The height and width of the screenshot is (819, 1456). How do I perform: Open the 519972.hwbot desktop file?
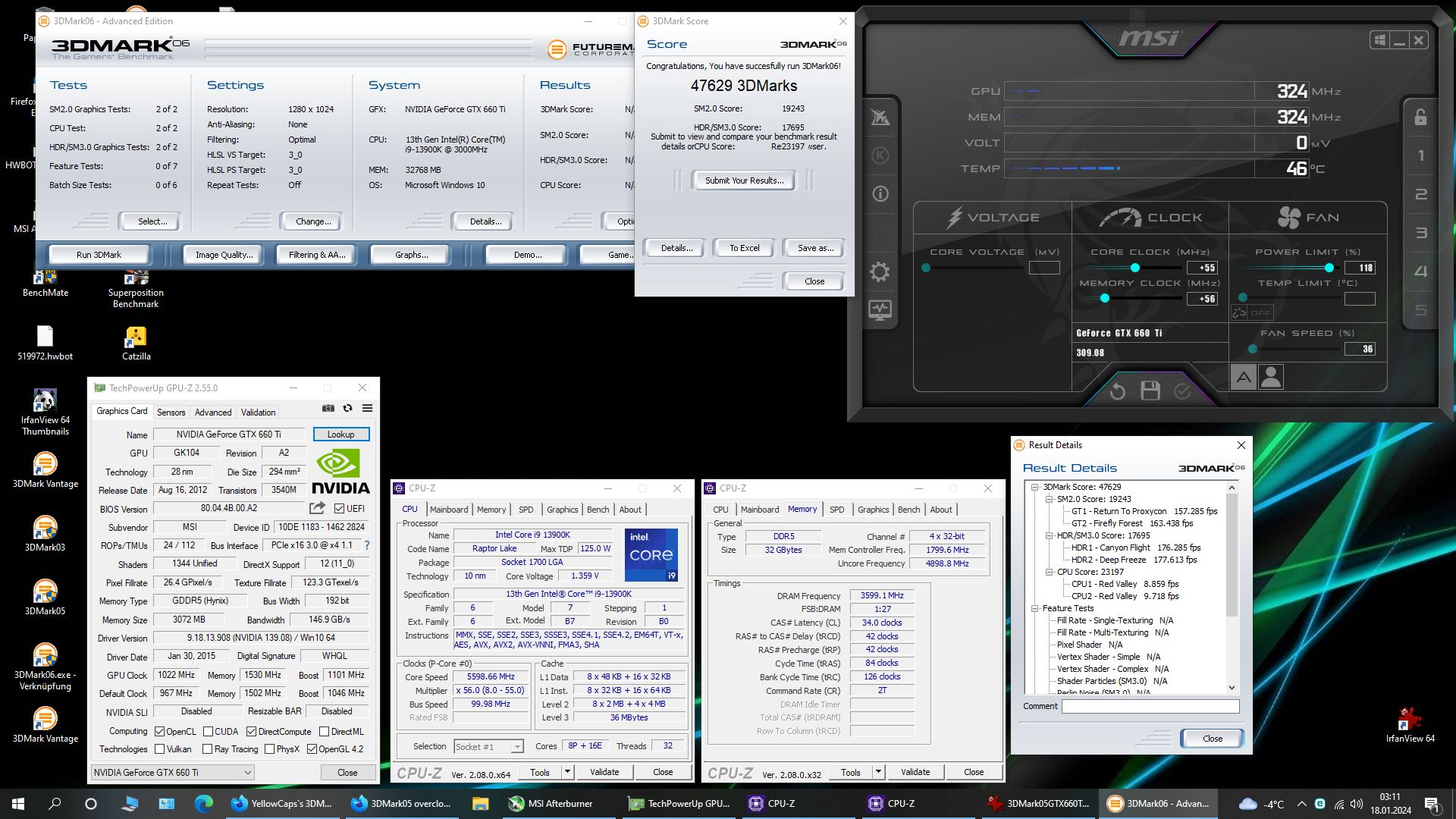pos(45,344)
